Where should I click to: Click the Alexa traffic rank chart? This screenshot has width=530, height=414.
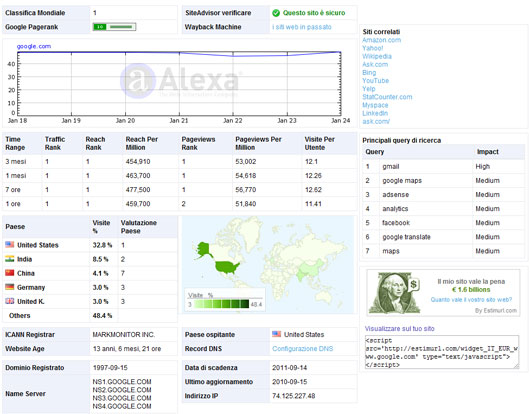pyautogui.click(x=179, y=83)
